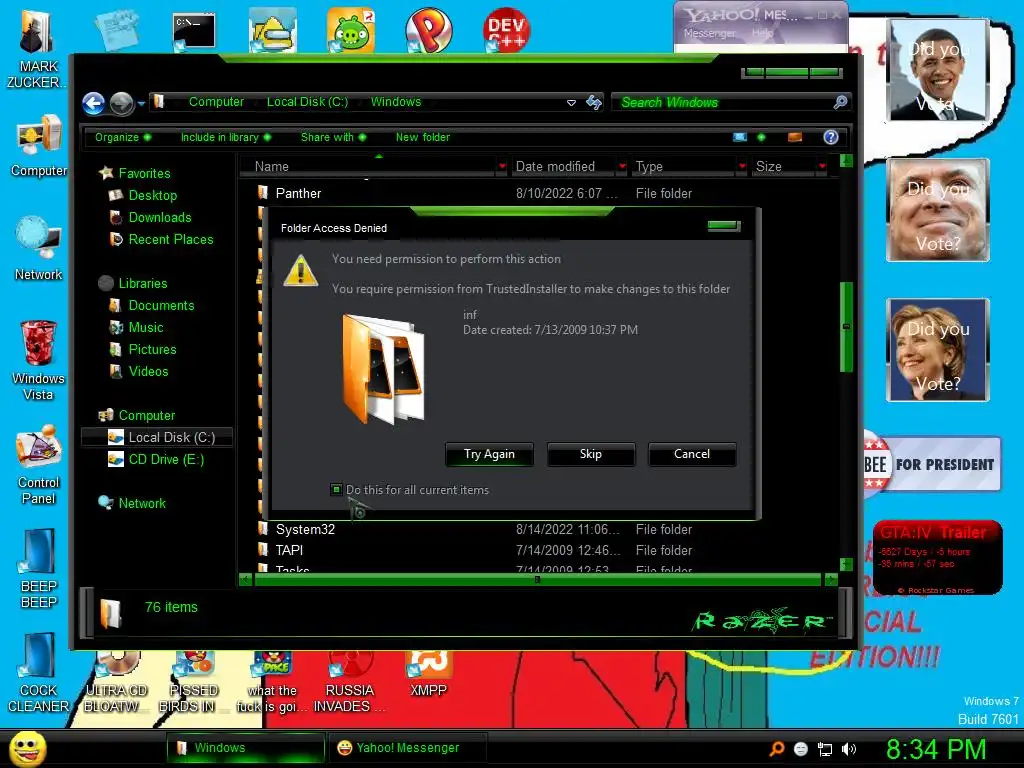Image resolution: width=1024 pixels, height=768 pixels.
Task: Click the Search Windows field
Action: (x=722, y=103)
